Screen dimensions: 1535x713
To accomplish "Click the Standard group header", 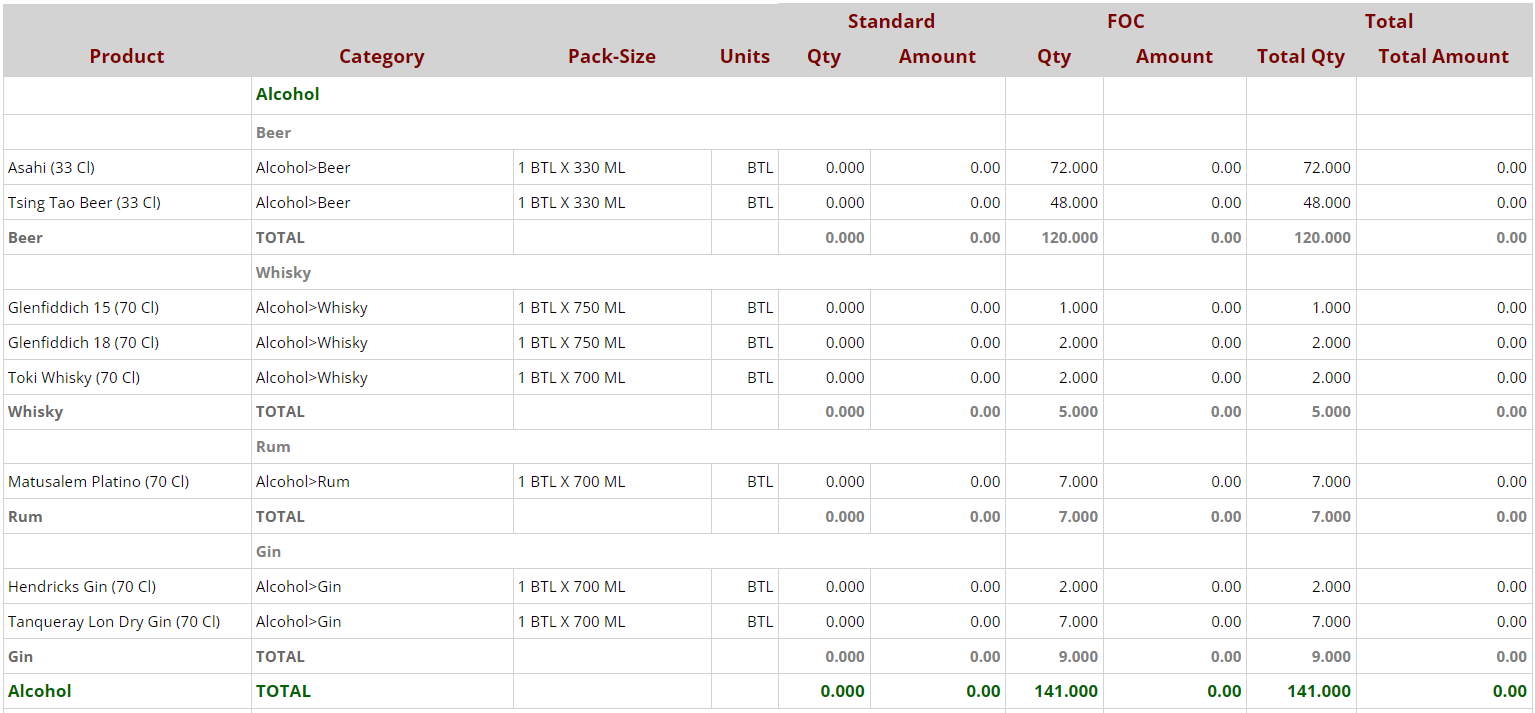I will tap(890, 21).
